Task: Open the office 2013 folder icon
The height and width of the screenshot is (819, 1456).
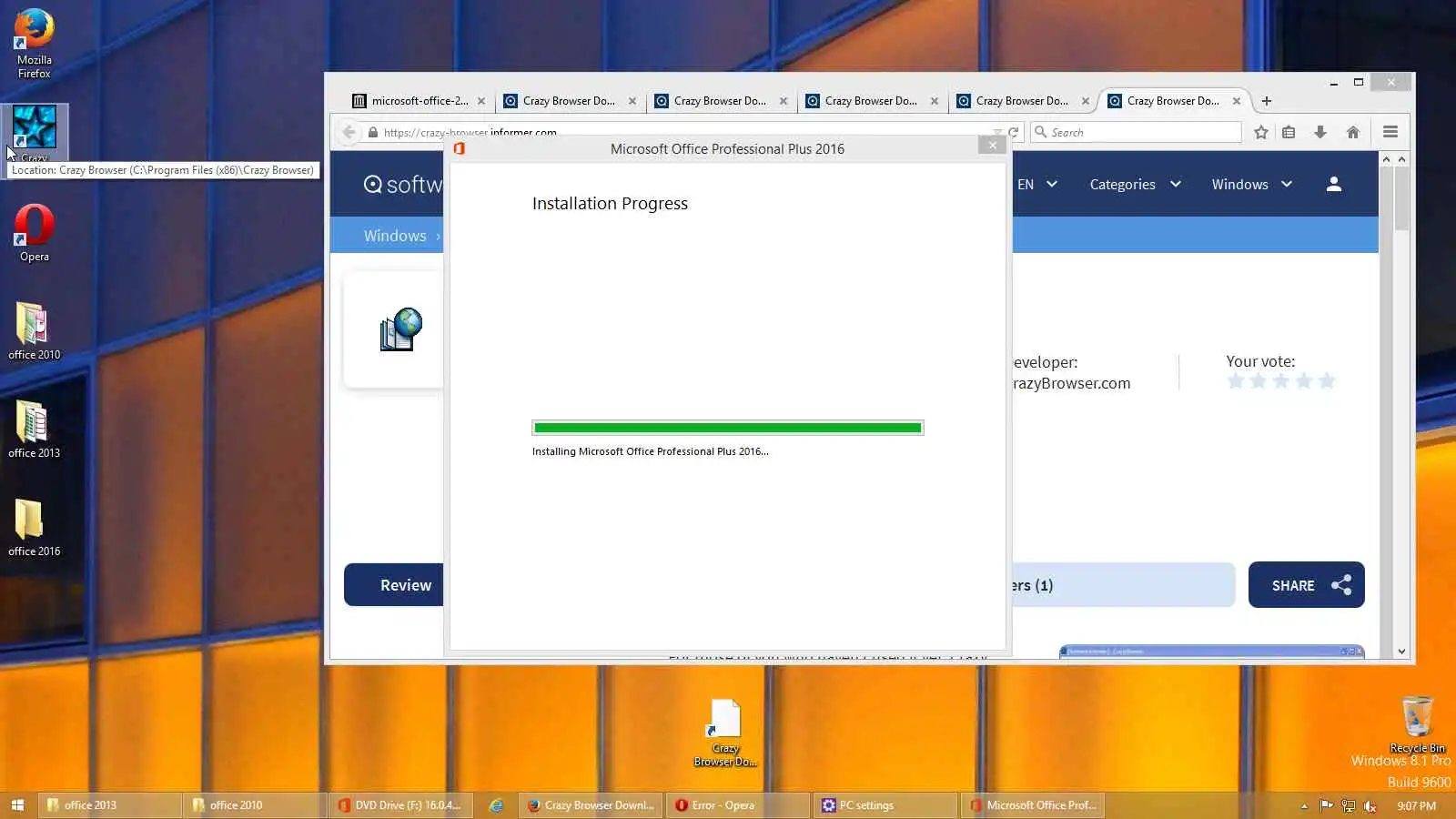Action: coord(35,430)
